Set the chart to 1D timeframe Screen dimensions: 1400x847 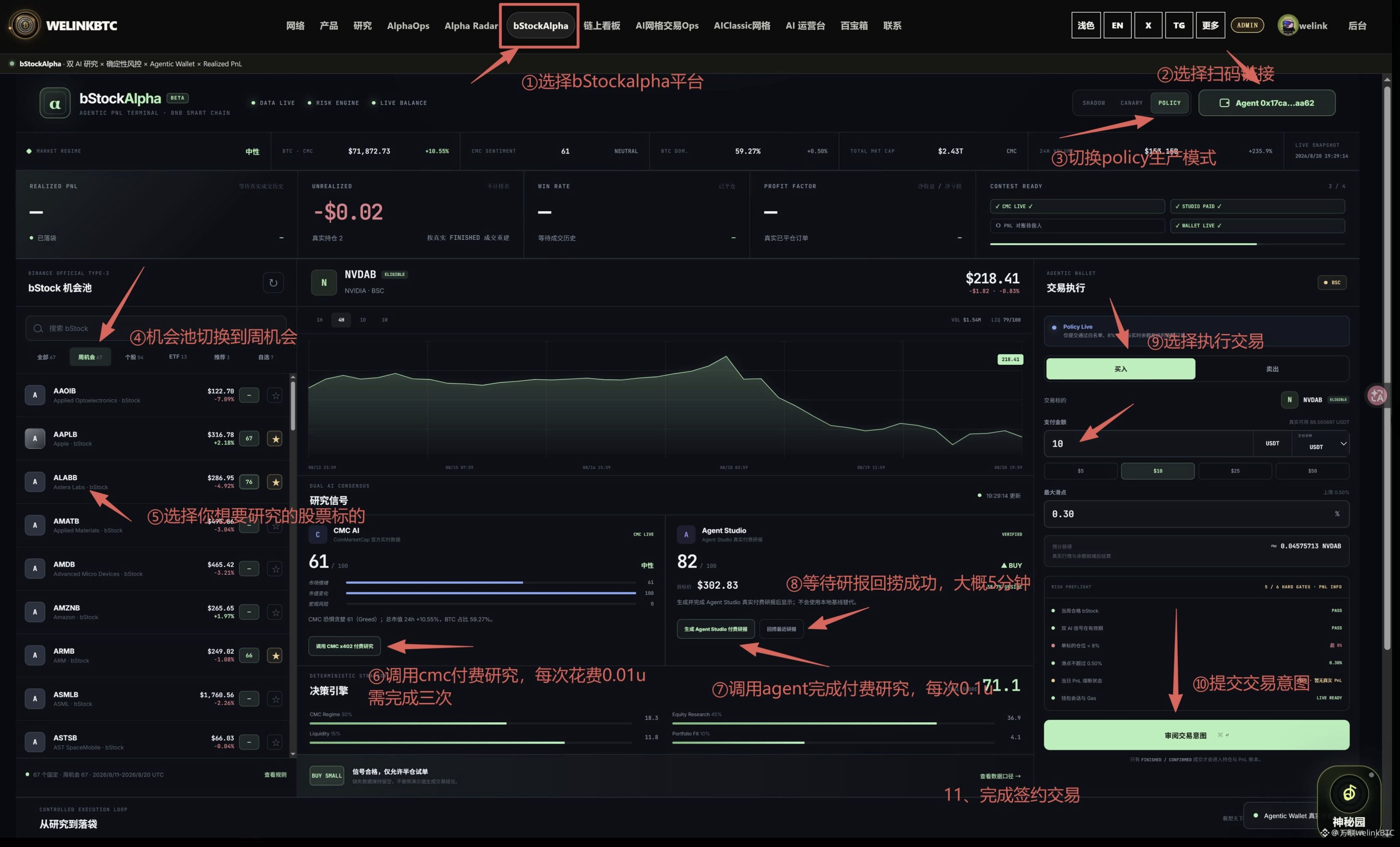(362, 320)
